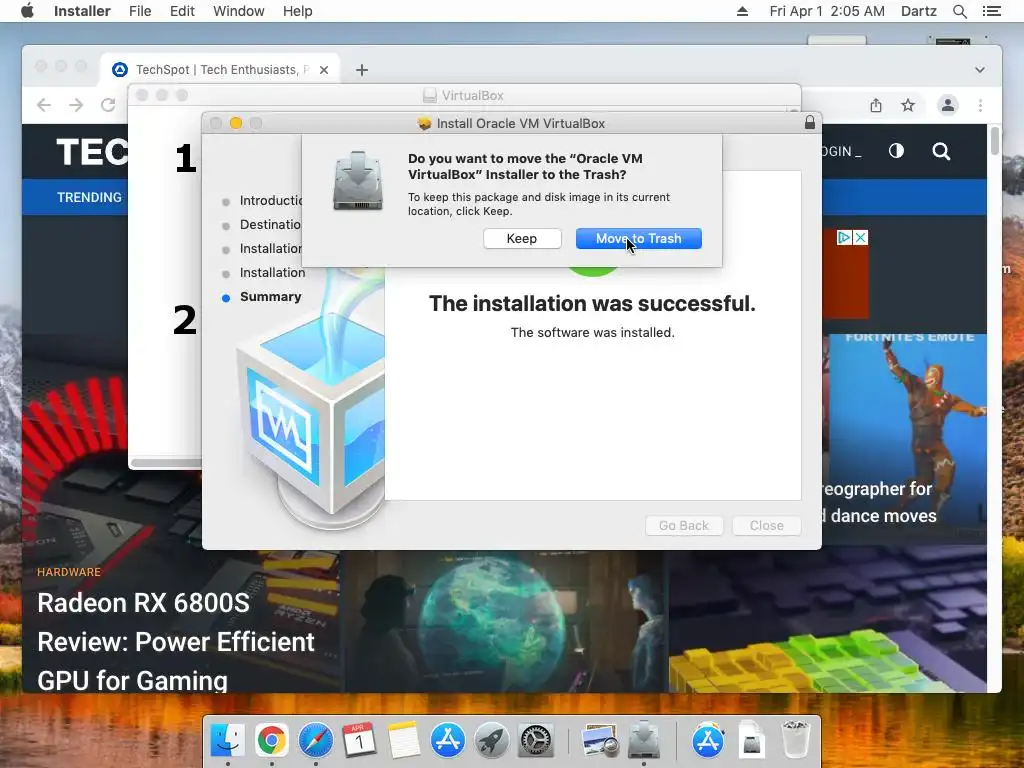The image size is (1024, 768).
Task: Open Calendar from the Dock
Action: (x=359, y=741)
